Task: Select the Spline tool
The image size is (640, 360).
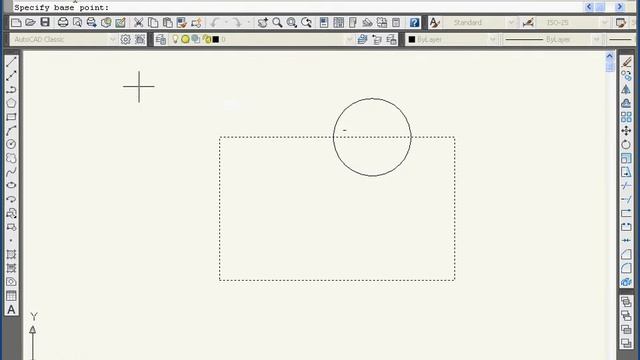Action: [x=11, y=172]
